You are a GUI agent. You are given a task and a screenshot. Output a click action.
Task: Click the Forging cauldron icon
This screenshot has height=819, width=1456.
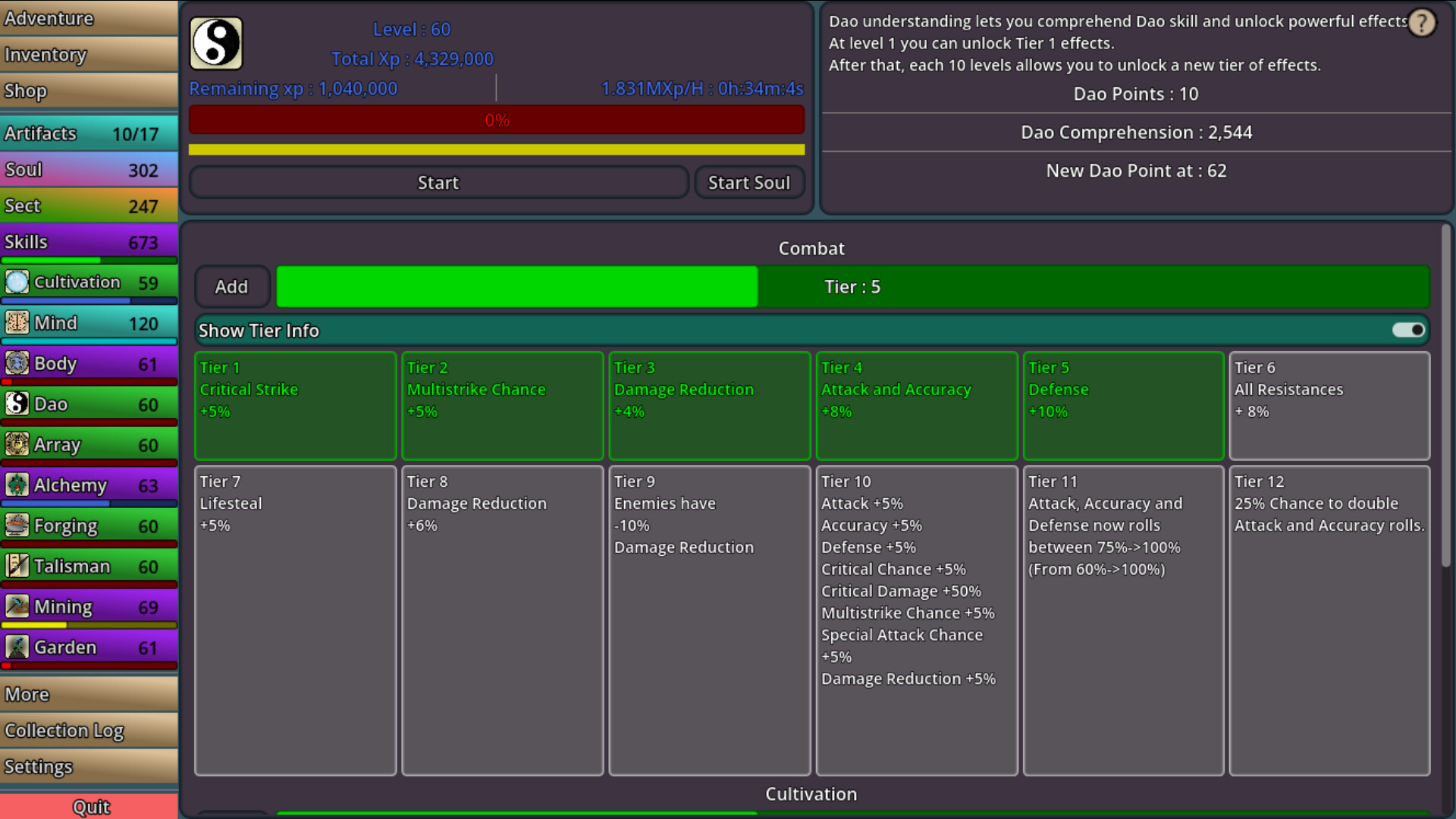[x=18, y=525]
